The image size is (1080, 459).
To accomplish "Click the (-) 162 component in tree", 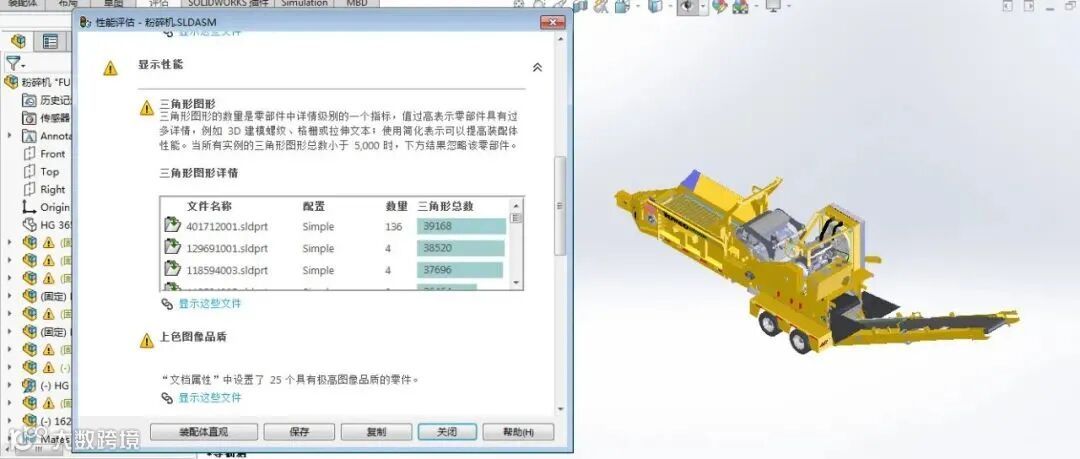I will [47, 420].
